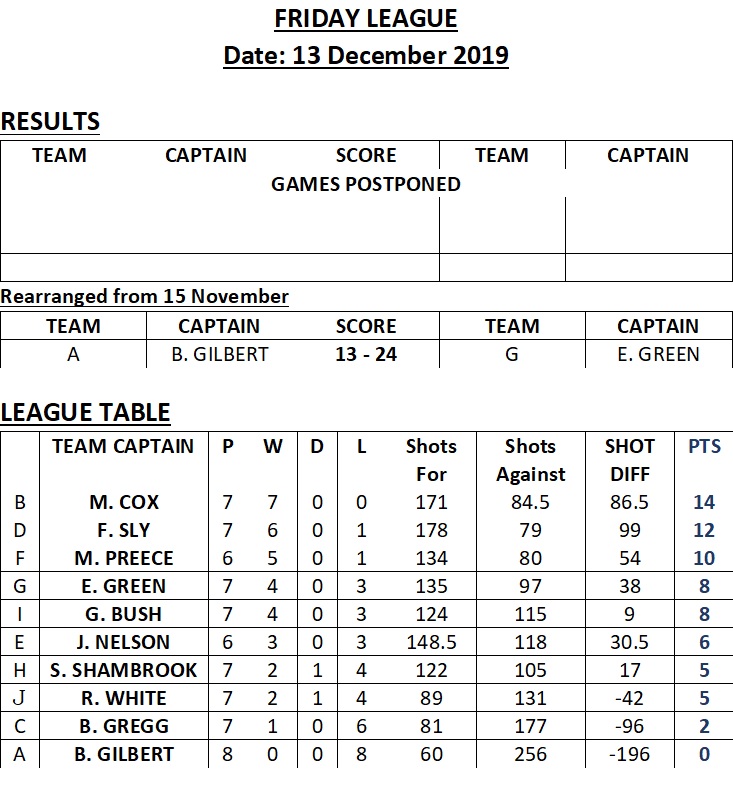Viewport: 733px width, 800px height.
Task: Select the -196 shot difference cell
Action: tap(629, 754)
